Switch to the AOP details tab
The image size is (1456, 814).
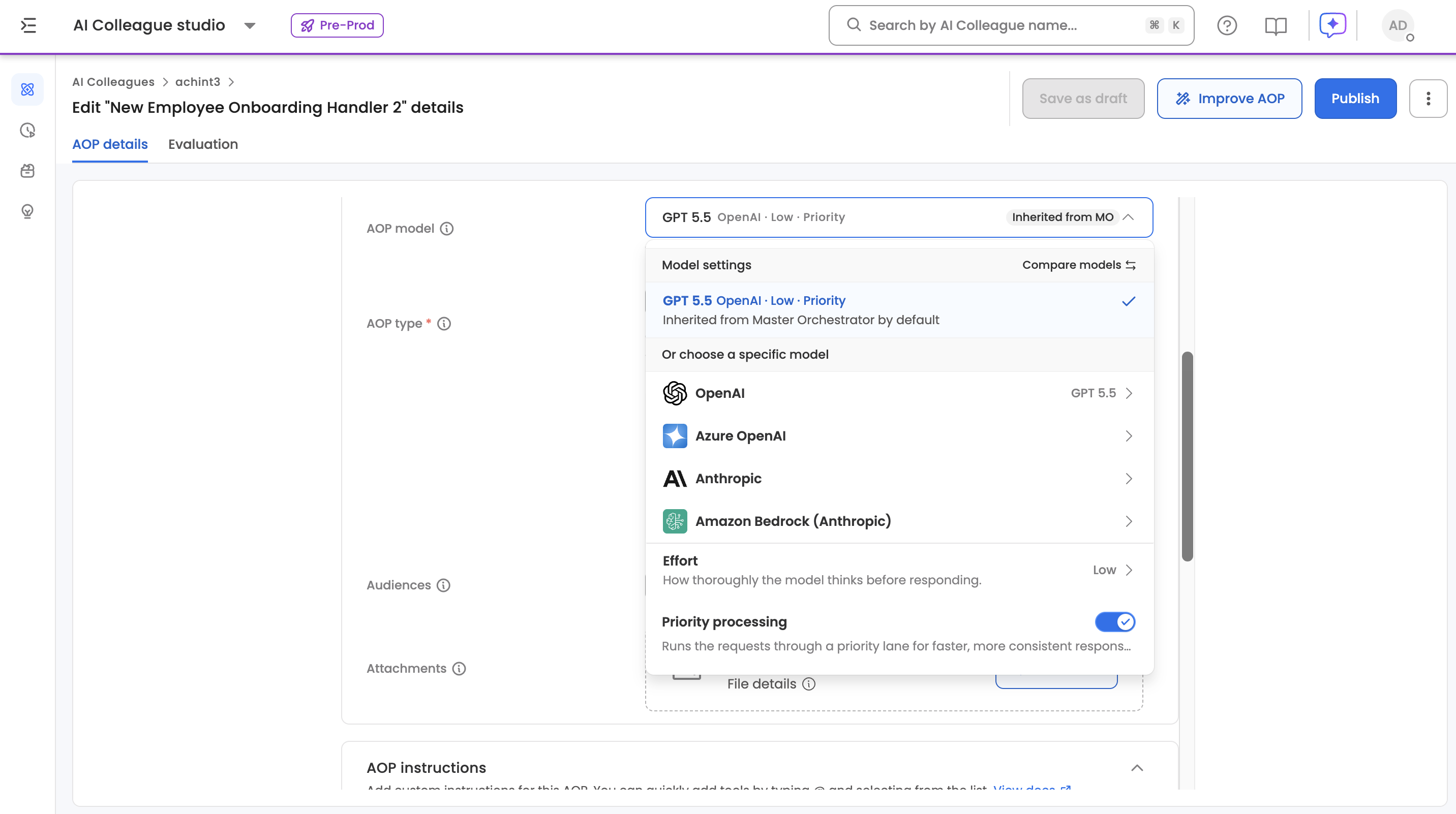(x=110, y=145)
